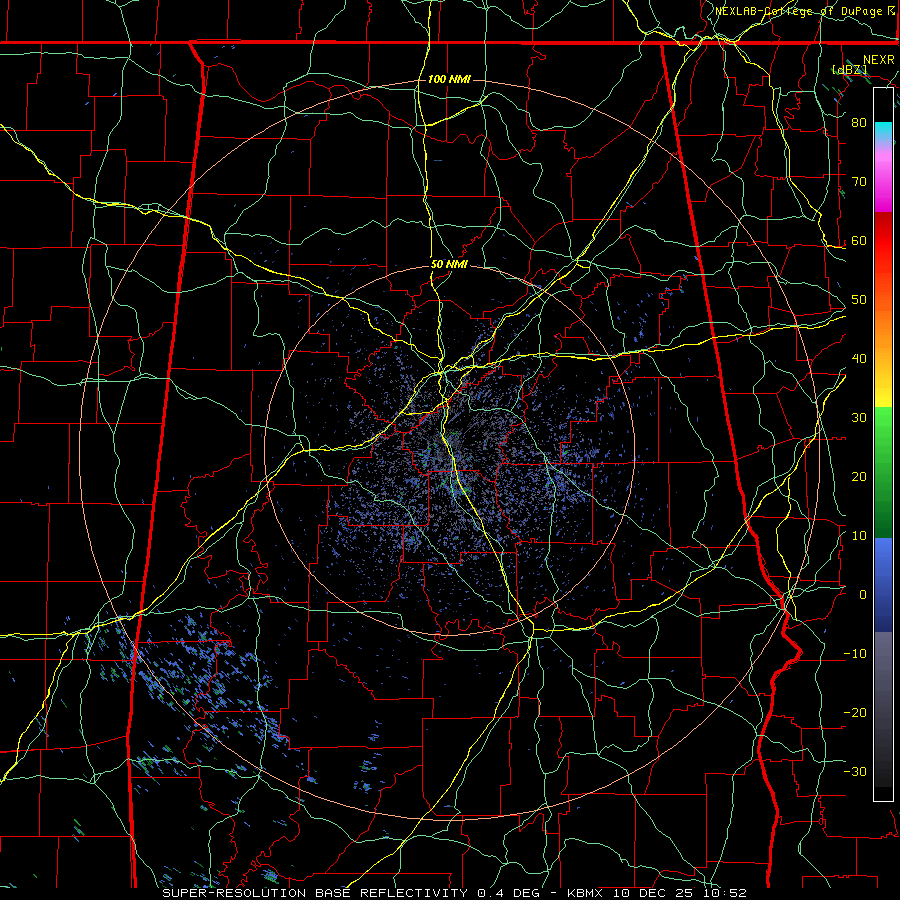Click the -10 value on reflectivity scale
Viewport: 900px width, 900px height.
[855, 654]
